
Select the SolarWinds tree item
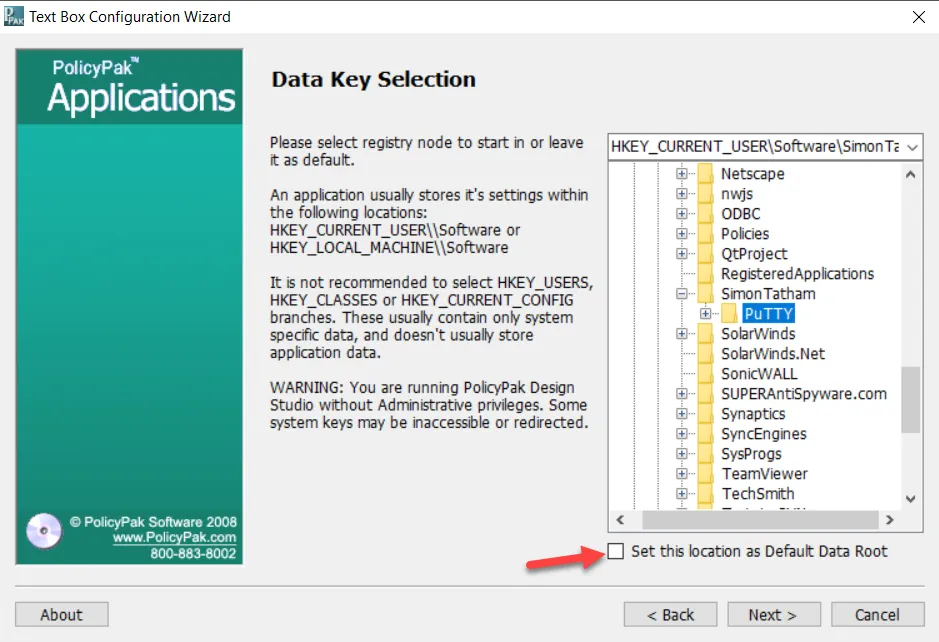(758, 334)
